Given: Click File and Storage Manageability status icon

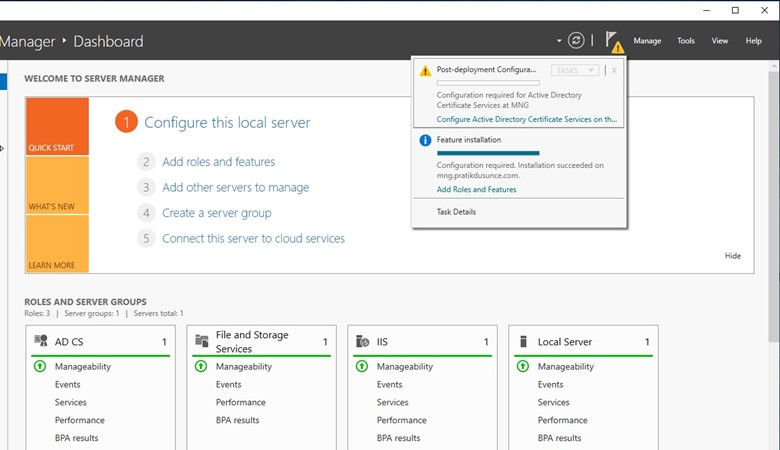Looking at the screenshot, I should coord(201,366).
